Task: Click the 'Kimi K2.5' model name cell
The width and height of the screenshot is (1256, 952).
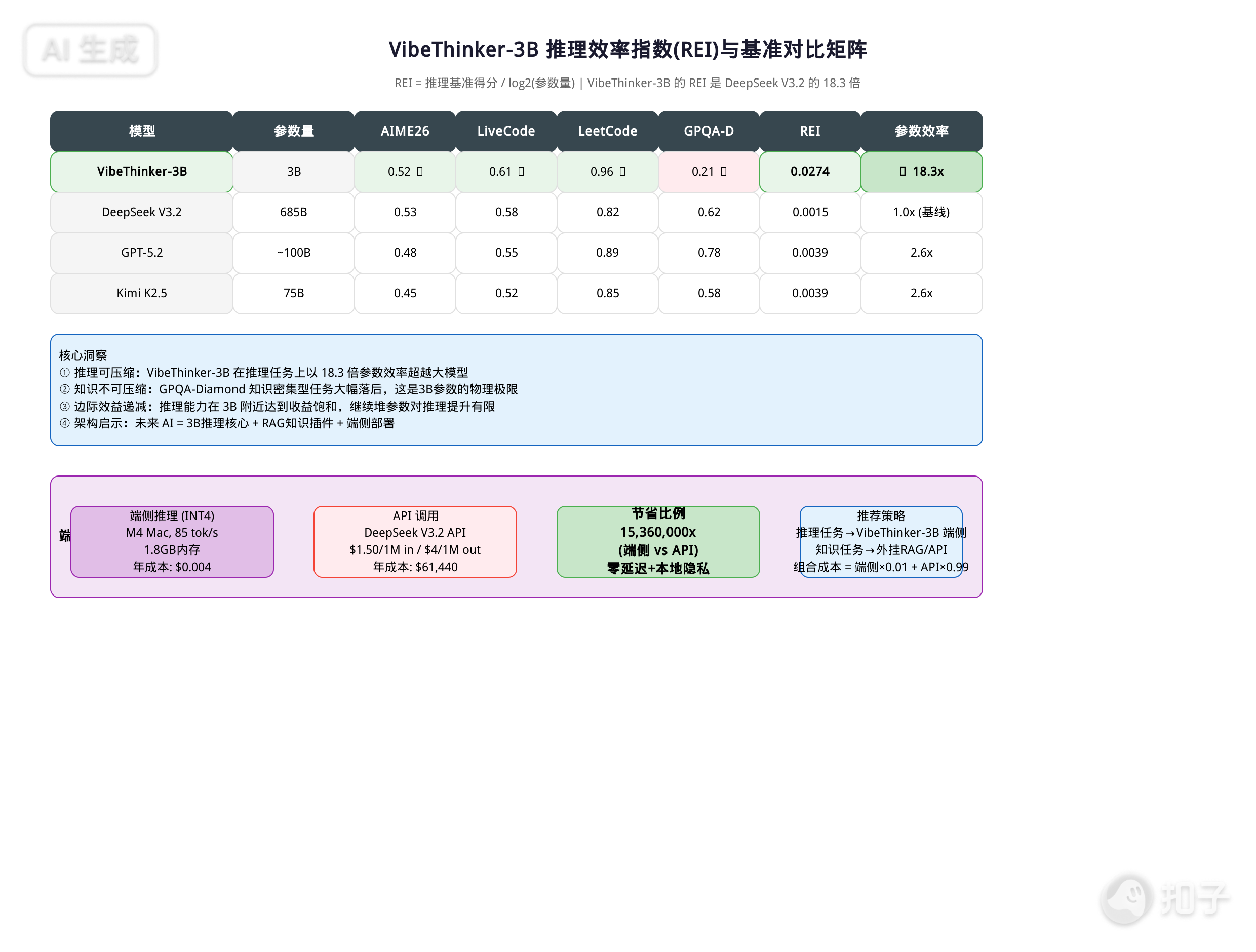Action: 142,294
